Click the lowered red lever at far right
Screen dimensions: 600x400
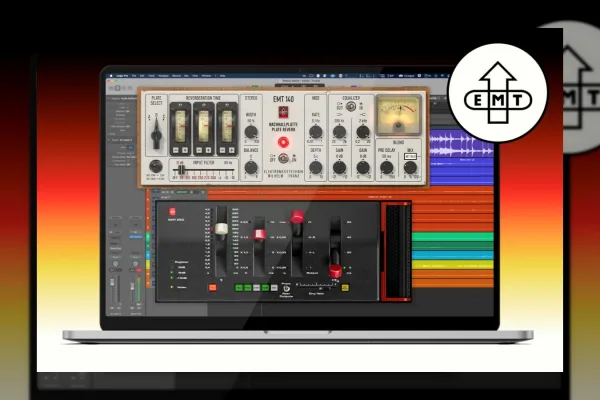point(335,271)
